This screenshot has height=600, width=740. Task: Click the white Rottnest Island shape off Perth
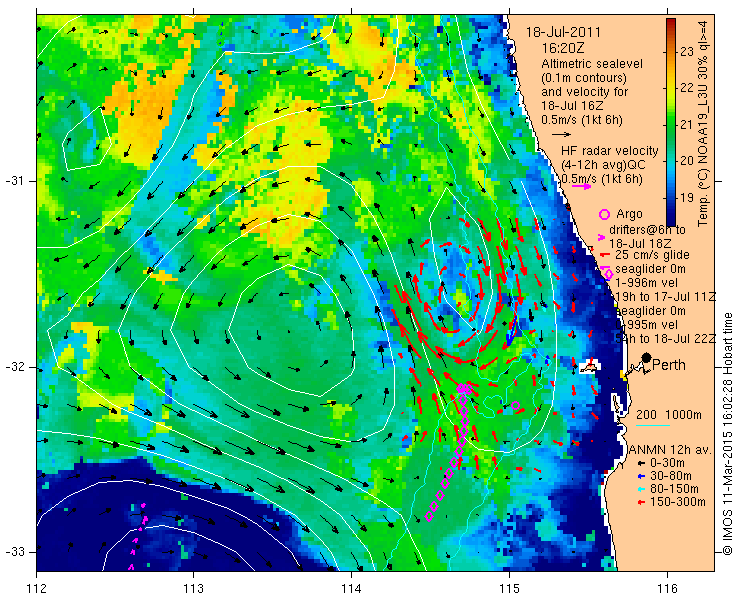tap(588, 366)
